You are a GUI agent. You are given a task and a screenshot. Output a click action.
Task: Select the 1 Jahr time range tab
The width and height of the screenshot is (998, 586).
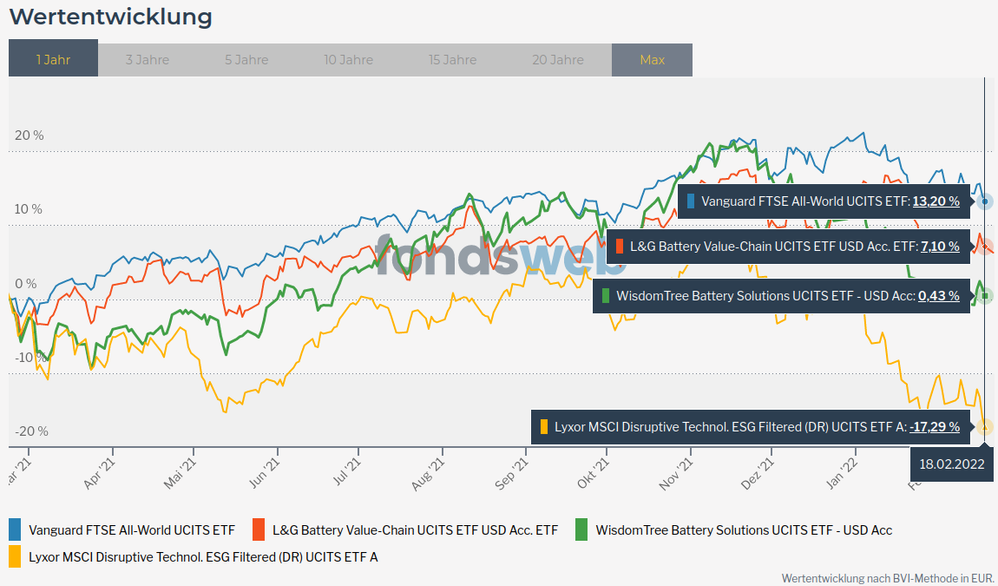(x=53, y=60)
